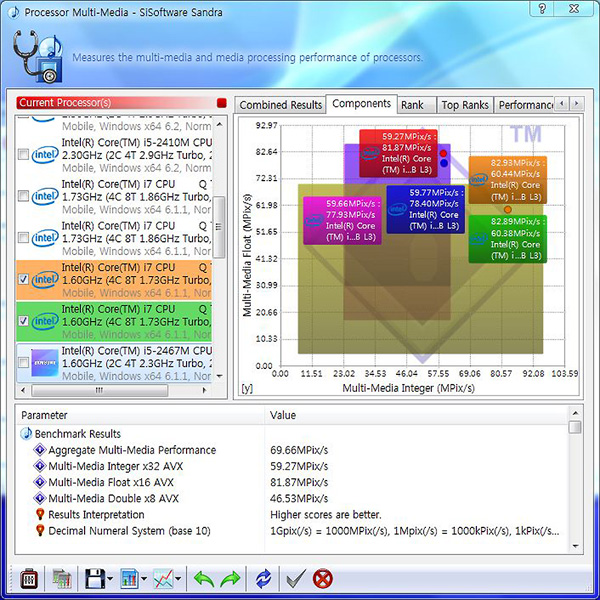The height and width of the screenshot is (600, 600).
Task: Click the Results Interpretation pin icon
Action: [40, 514]
